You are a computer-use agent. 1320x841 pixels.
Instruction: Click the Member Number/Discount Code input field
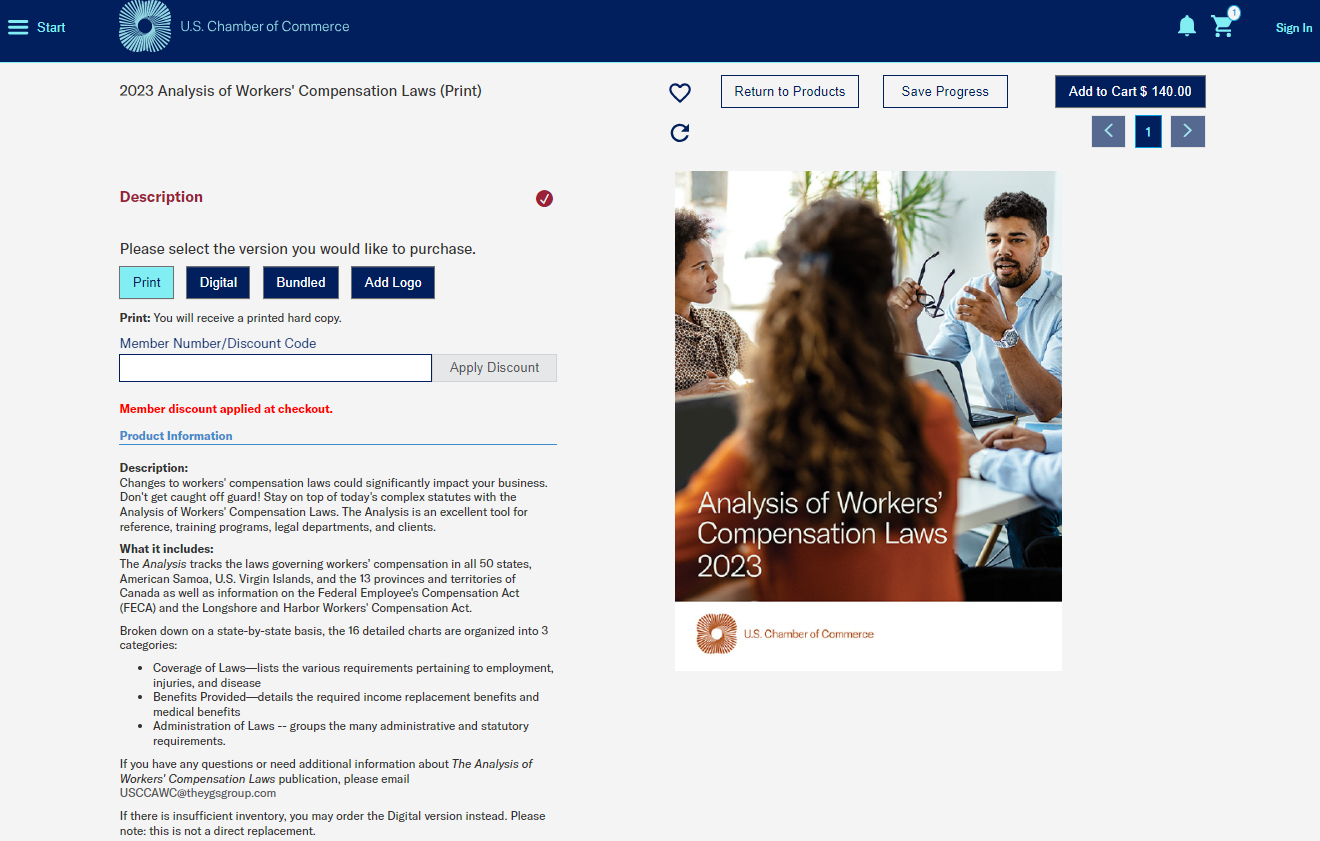(275, 368)
